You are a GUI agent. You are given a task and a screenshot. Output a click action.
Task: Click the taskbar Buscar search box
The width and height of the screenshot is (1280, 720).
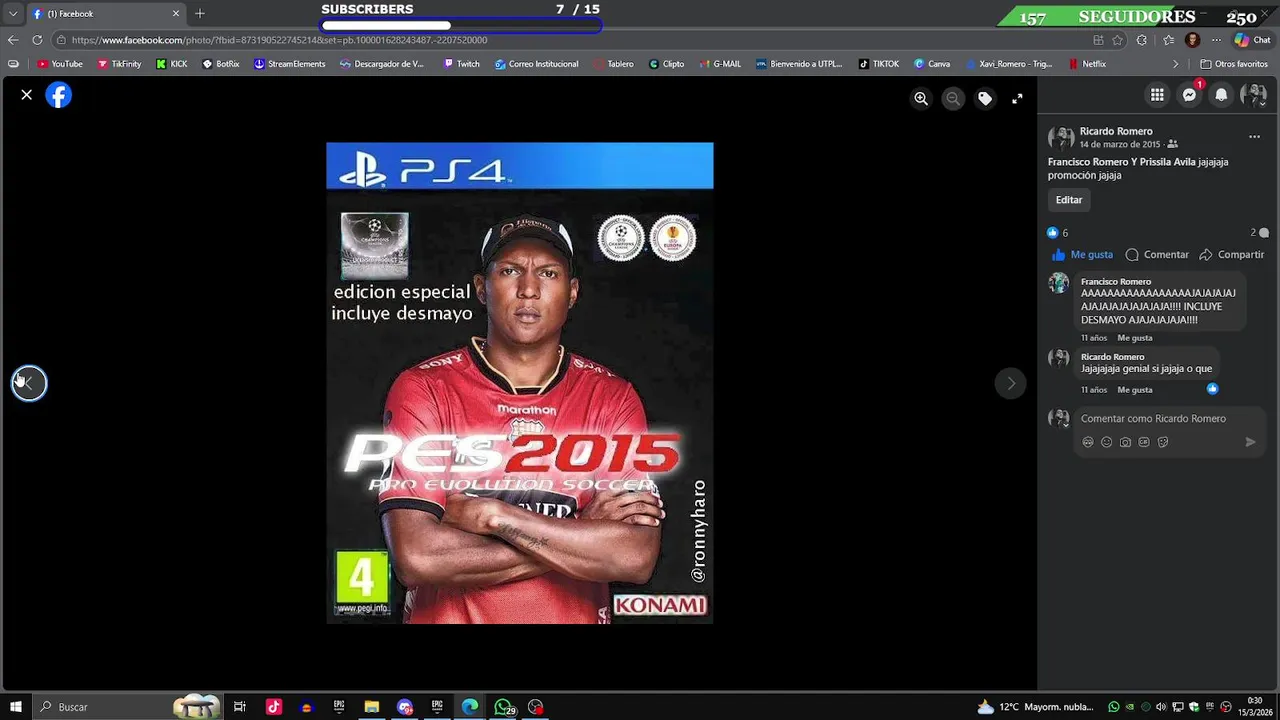tap(128, 707)
